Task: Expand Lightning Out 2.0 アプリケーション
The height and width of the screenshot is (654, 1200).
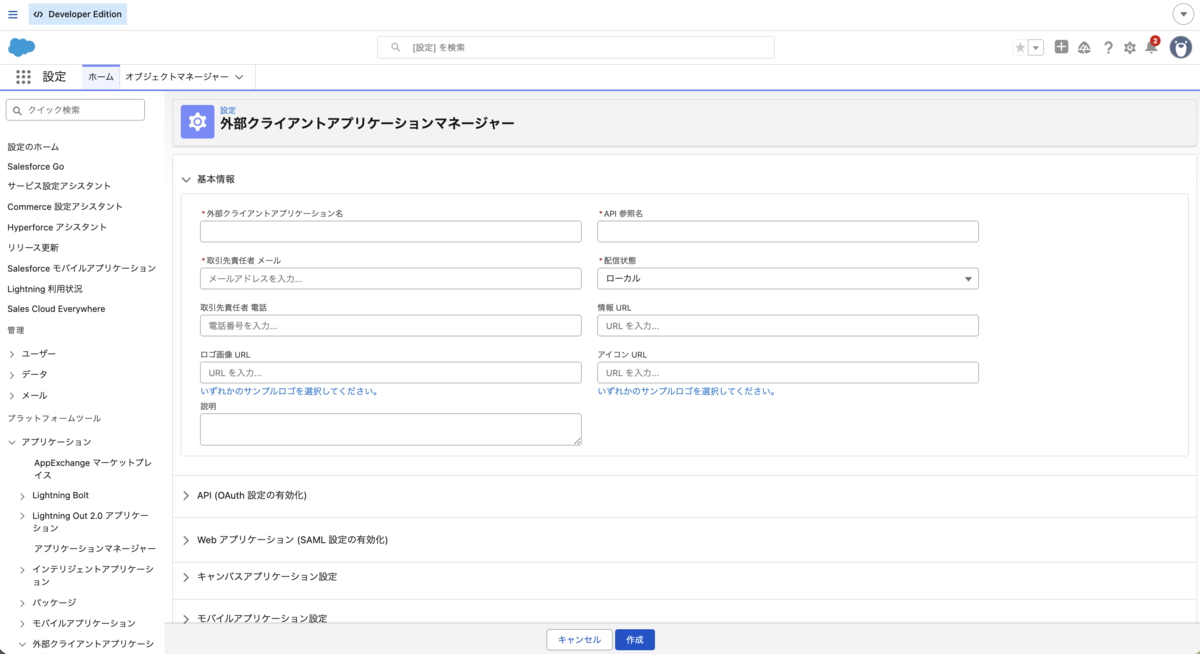Action: click(23, 516)
